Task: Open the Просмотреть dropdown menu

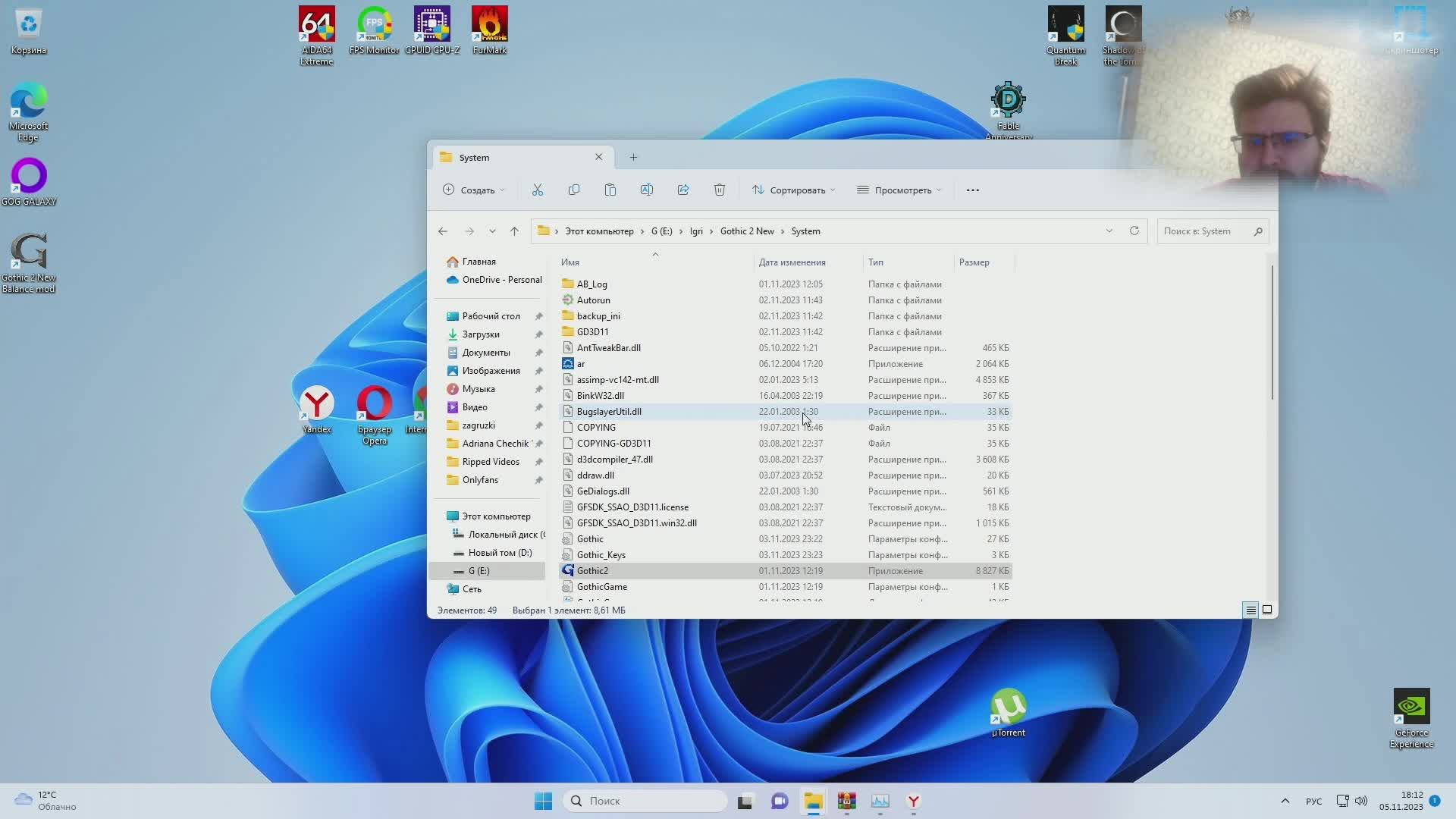Action: pyautogui.click(x=899, y=190)
